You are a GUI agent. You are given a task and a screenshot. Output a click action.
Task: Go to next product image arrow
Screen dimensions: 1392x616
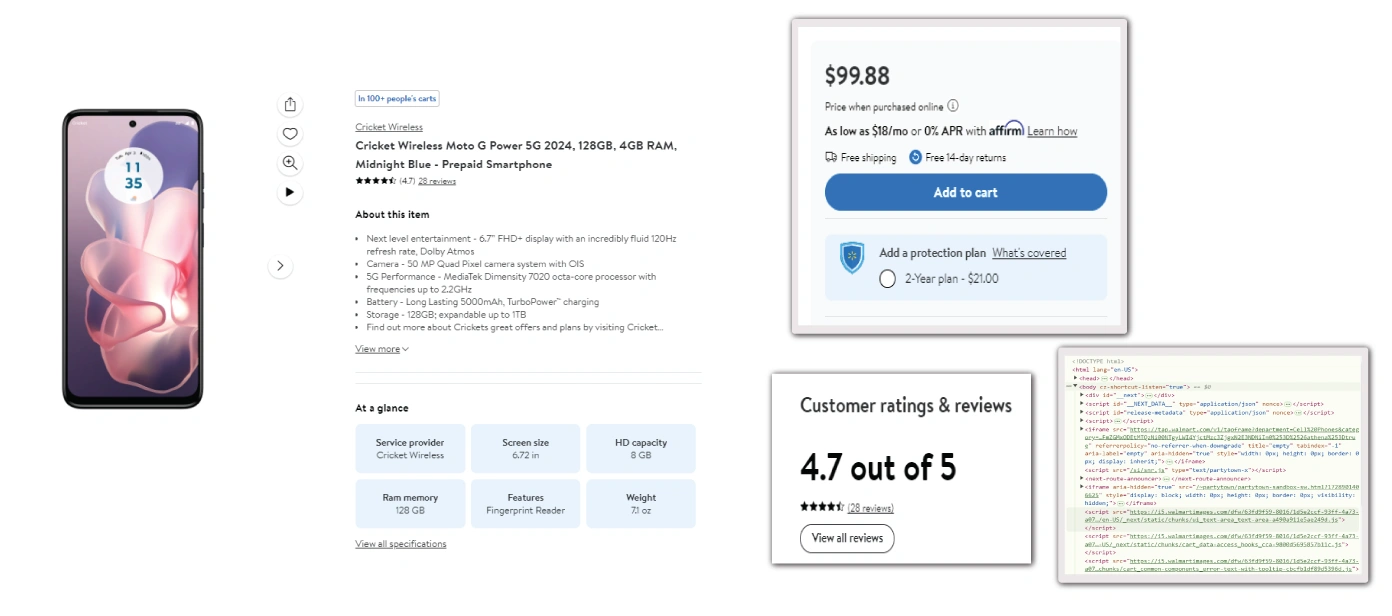[x=280, y=266]
